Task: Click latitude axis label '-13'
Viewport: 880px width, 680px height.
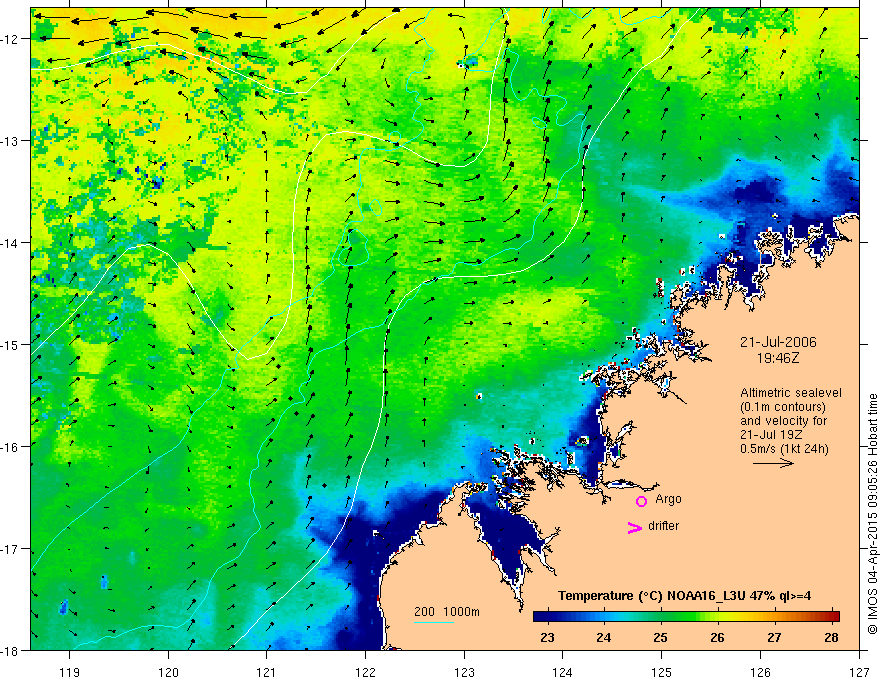Action: click(x=10, y=141)
